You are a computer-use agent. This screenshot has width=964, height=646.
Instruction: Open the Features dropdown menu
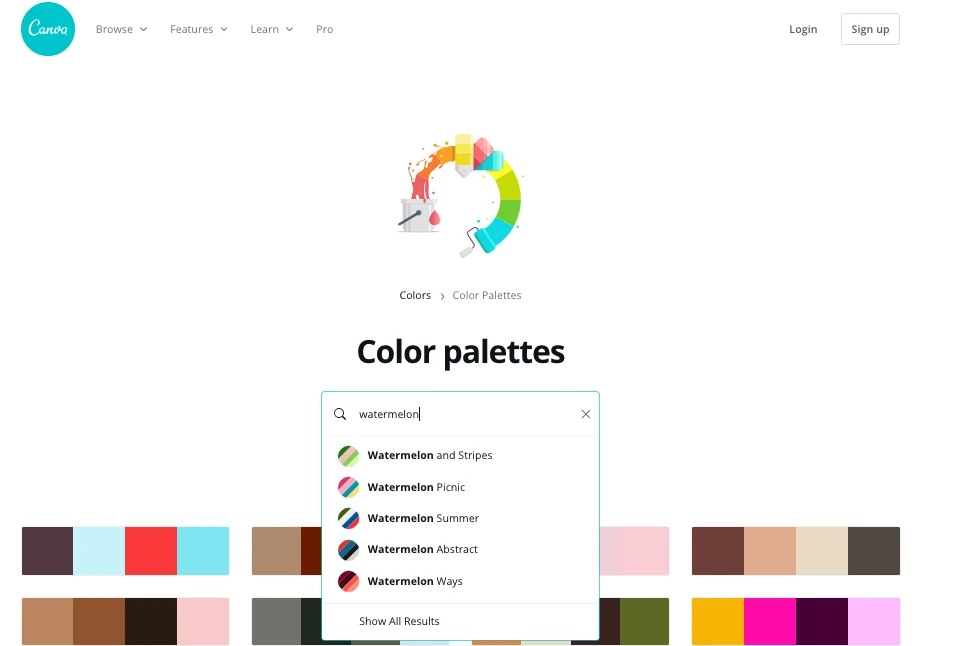click(198, 29)
